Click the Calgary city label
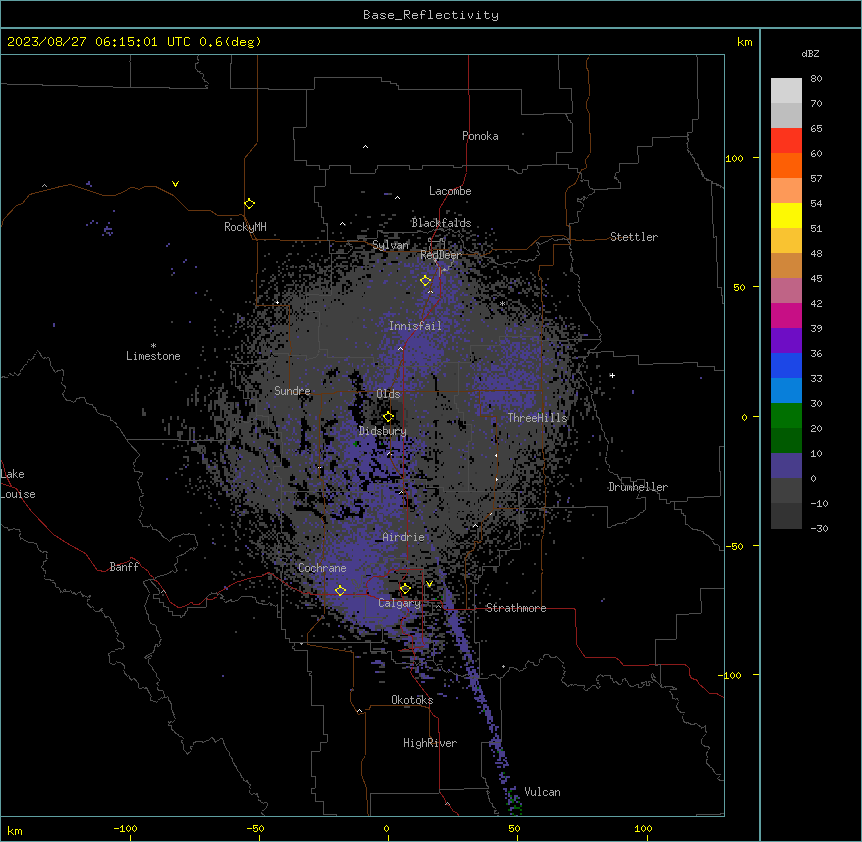862x842 pixels. coord(400,603)
